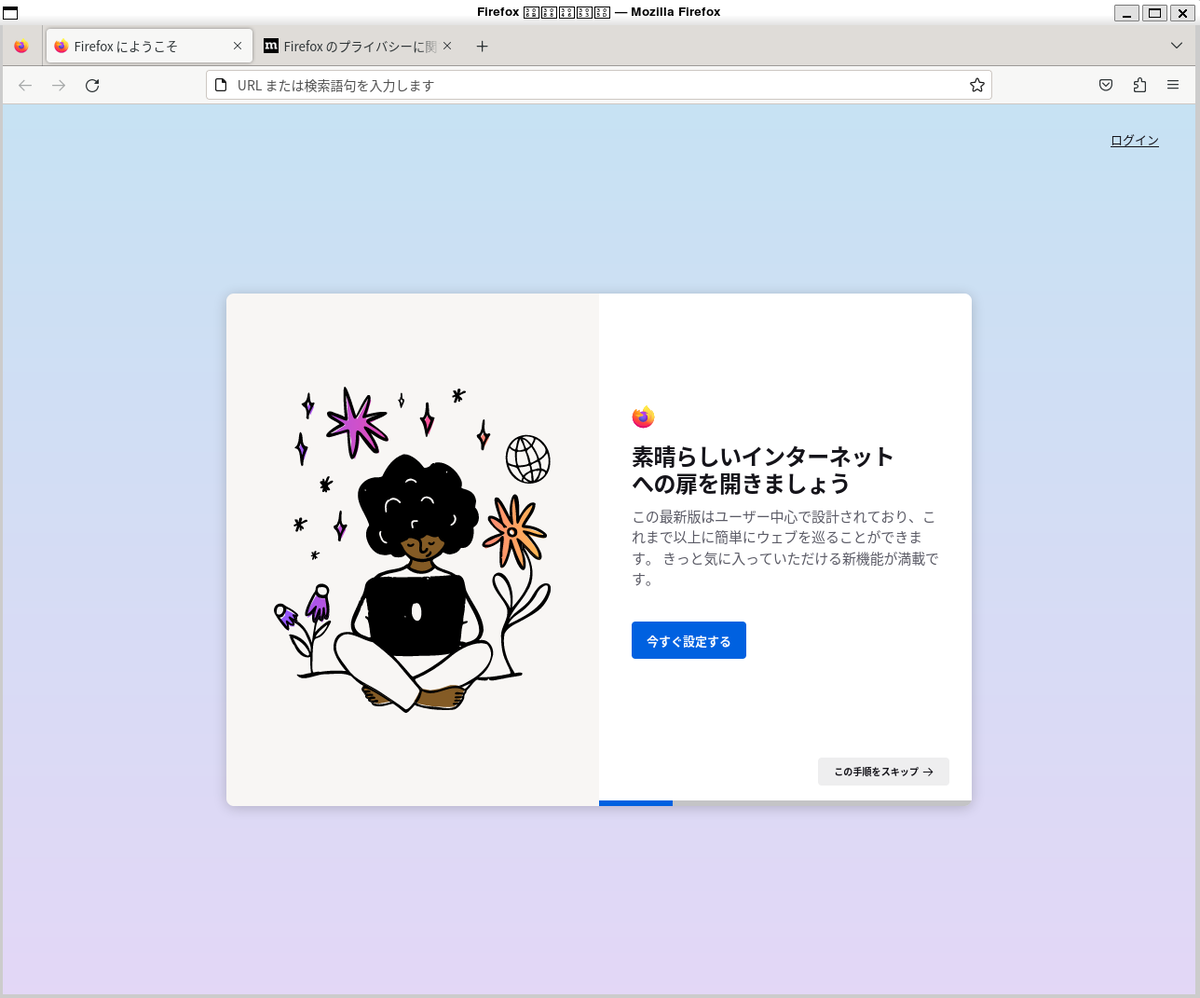Image resolution: width=1200 pixels, height=998 pixels.
Task: Click the welcome illustration of person with laptop
Action: click(x=412, y=550)
